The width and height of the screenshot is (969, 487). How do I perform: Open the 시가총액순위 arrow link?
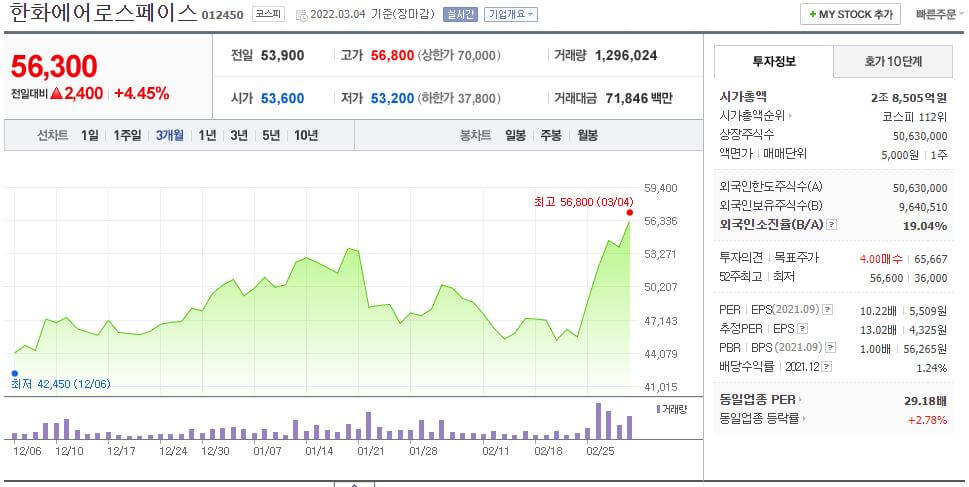[x=790, y=116]
